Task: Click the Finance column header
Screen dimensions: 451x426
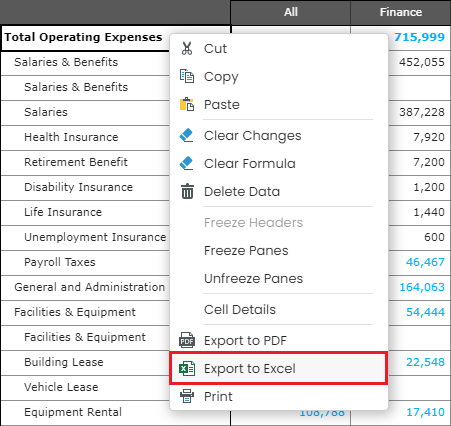Action: pyautogui.click(x=401, y=12)
